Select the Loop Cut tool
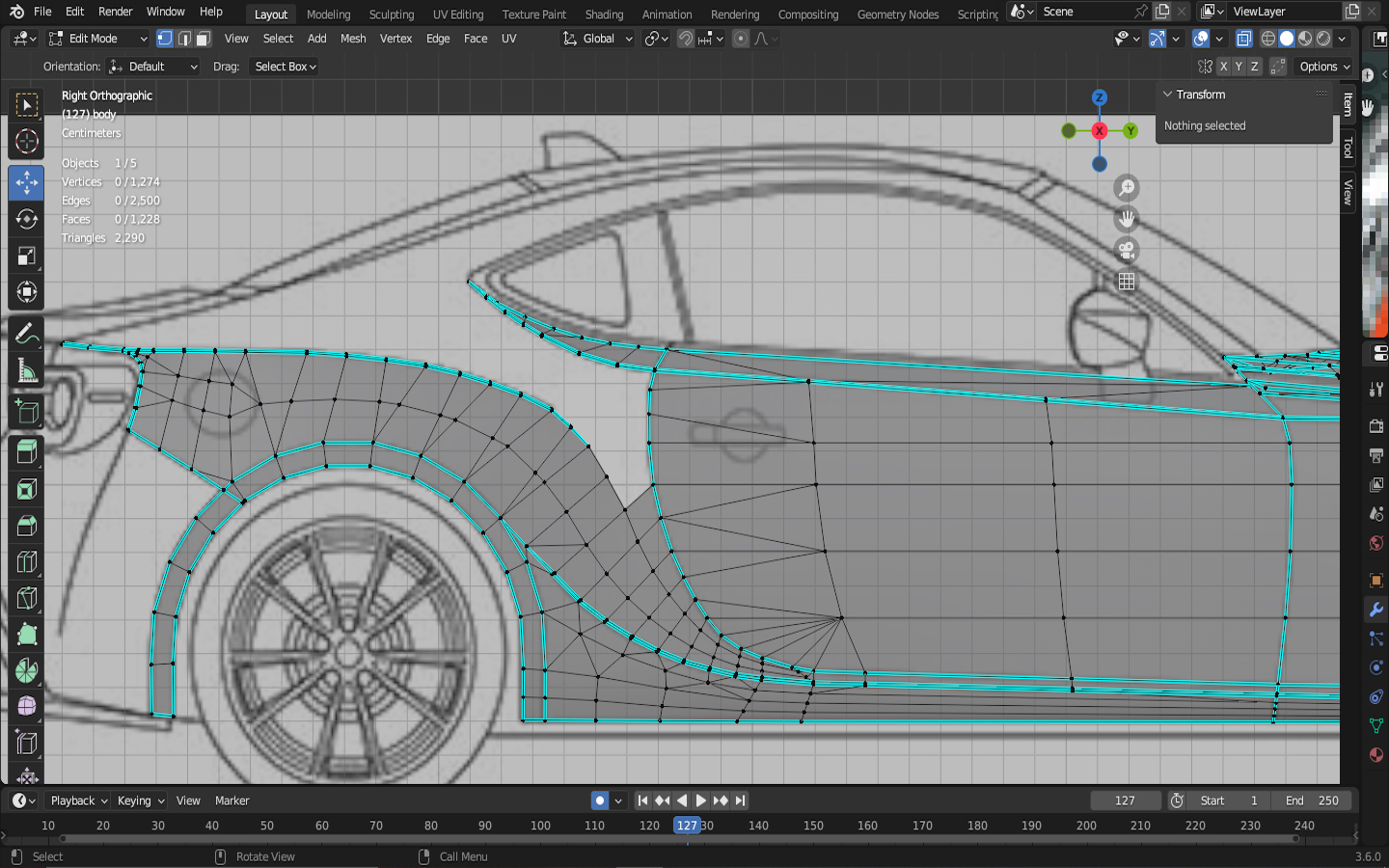This screenshot has width=1389, height=868. pyautogui.click(x=26, y=562)
